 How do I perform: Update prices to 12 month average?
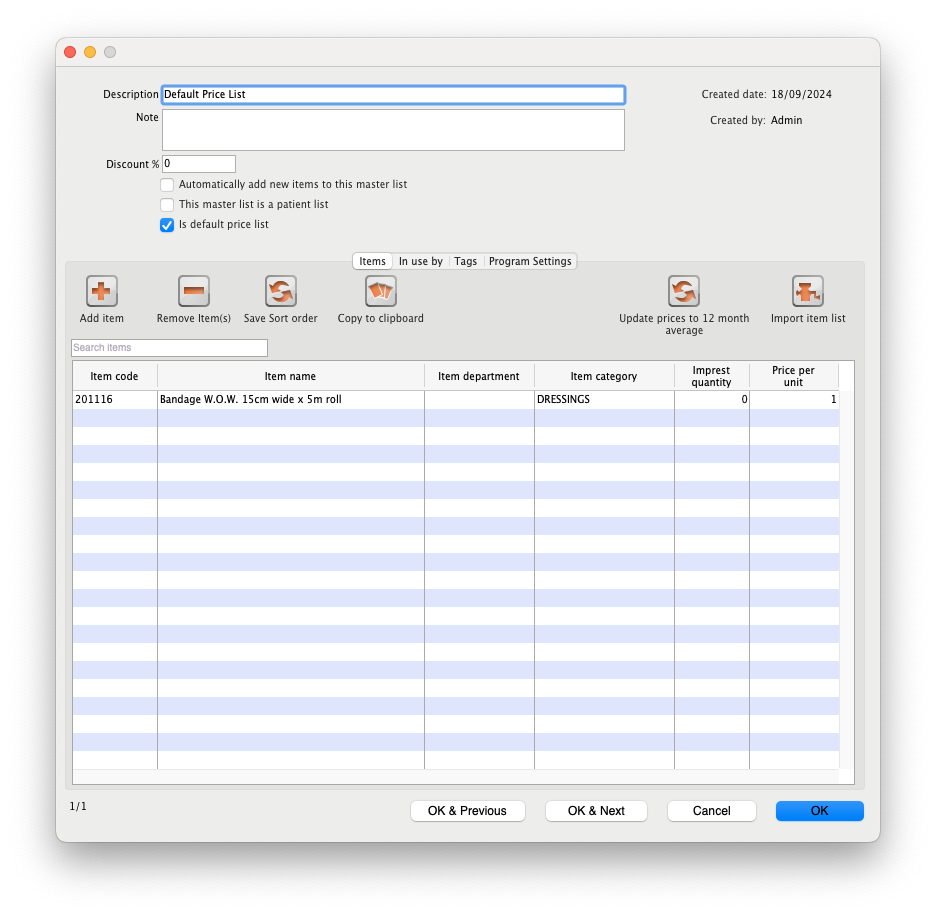[x=684, y=292]
